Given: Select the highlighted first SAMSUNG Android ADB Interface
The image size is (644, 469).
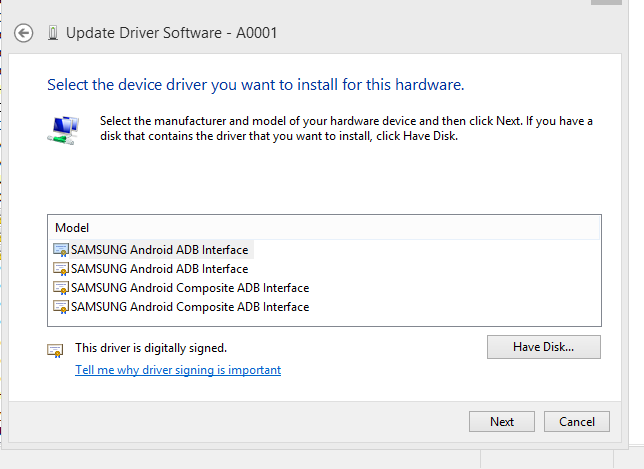Looking at the screenshot, I should pos(152,250).
